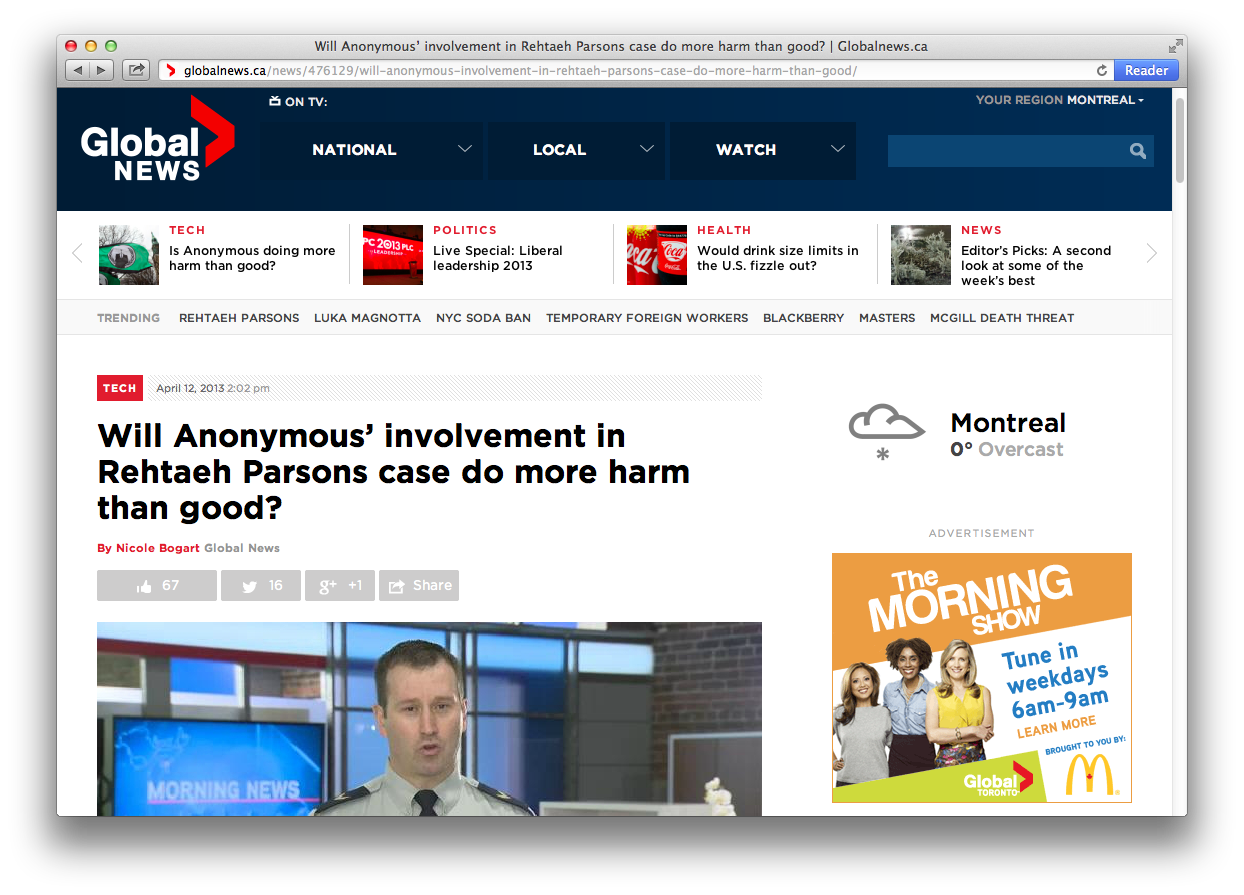Open 'Is Anonymous doing more harm' headline
The width and height of the screenshot is (1244, 895).
pos(252,258)
